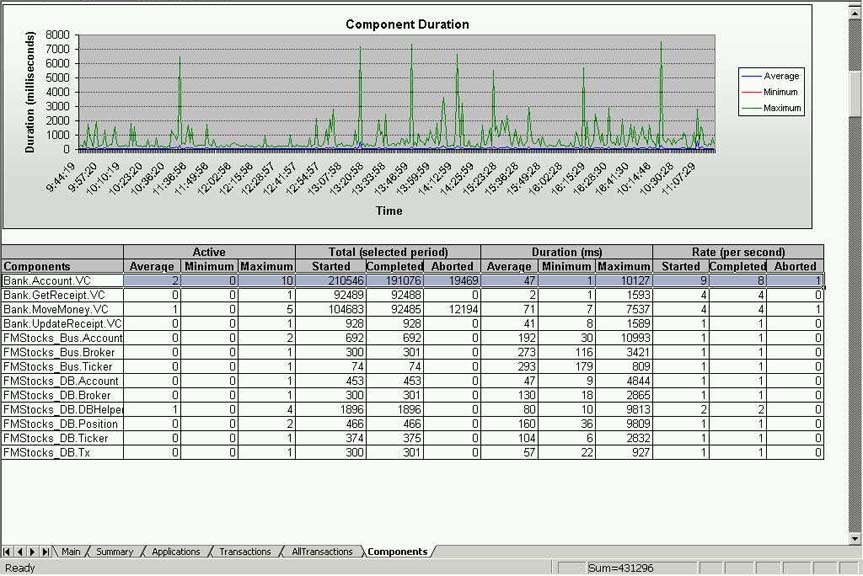
Task: Click the Duration (ms) group header
Action: [567, 252]
